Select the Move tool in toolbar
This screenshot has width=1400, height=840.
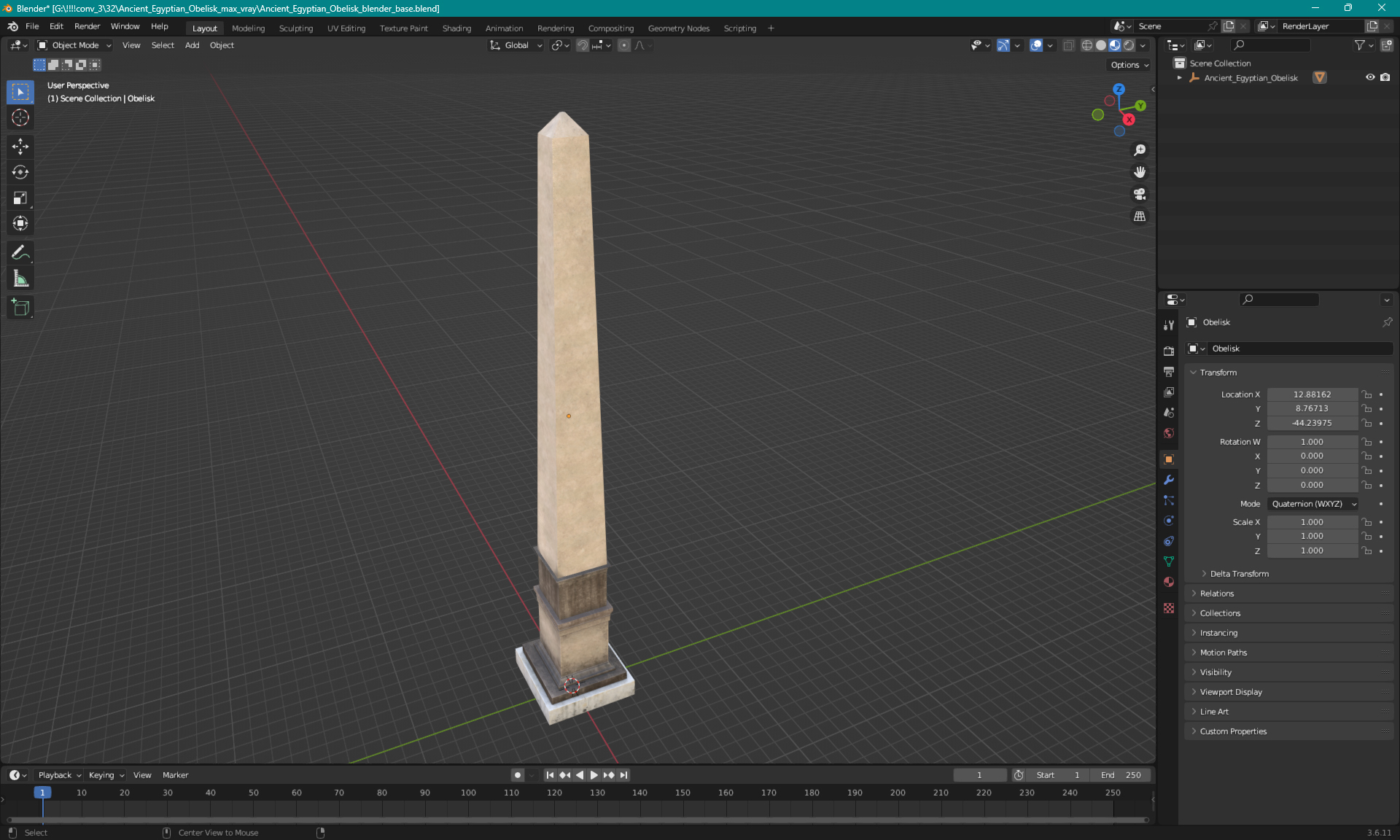[21, 146]
